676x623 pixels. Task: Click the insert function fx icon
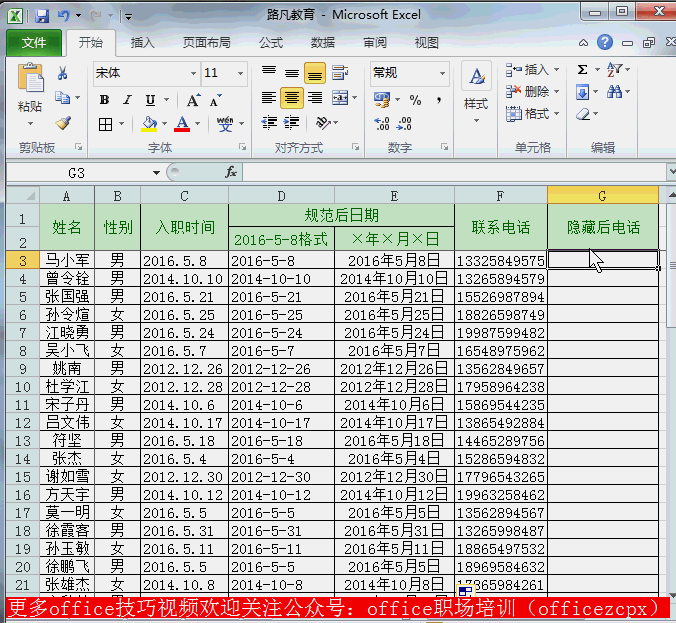pyautogui.click(x=231, y=172)
